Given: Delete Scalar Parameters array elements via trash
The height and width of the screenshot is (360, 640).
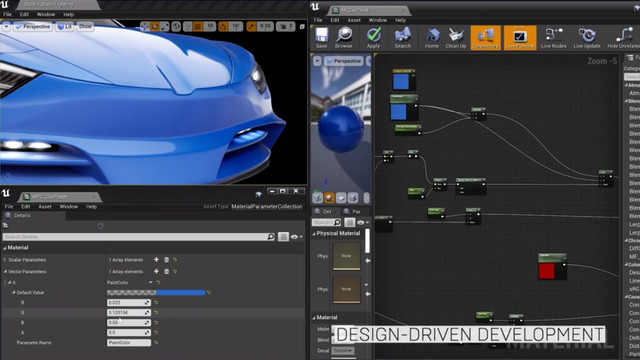Looking at the screenshot, I should tap(167, 260).
